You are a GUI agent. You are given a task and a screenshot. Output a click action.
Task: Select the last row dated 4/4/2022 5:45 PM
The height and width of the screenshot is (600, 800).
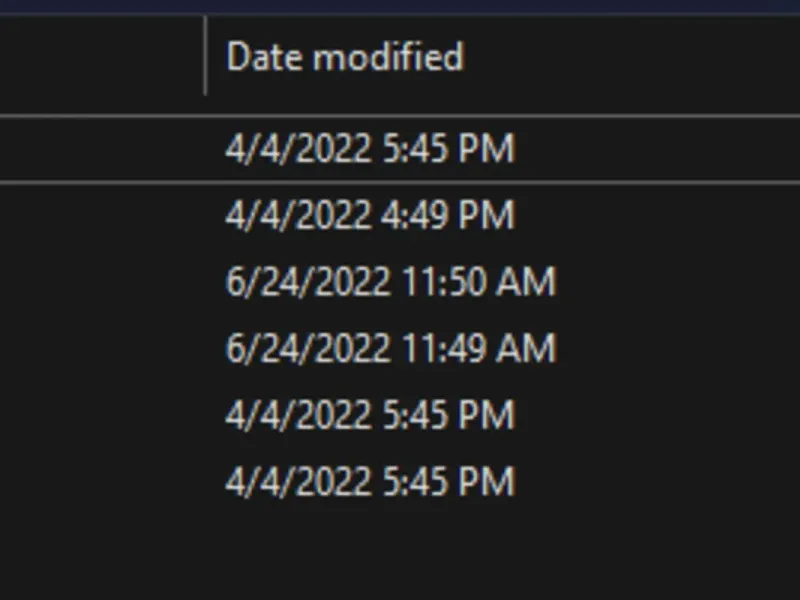369,482
